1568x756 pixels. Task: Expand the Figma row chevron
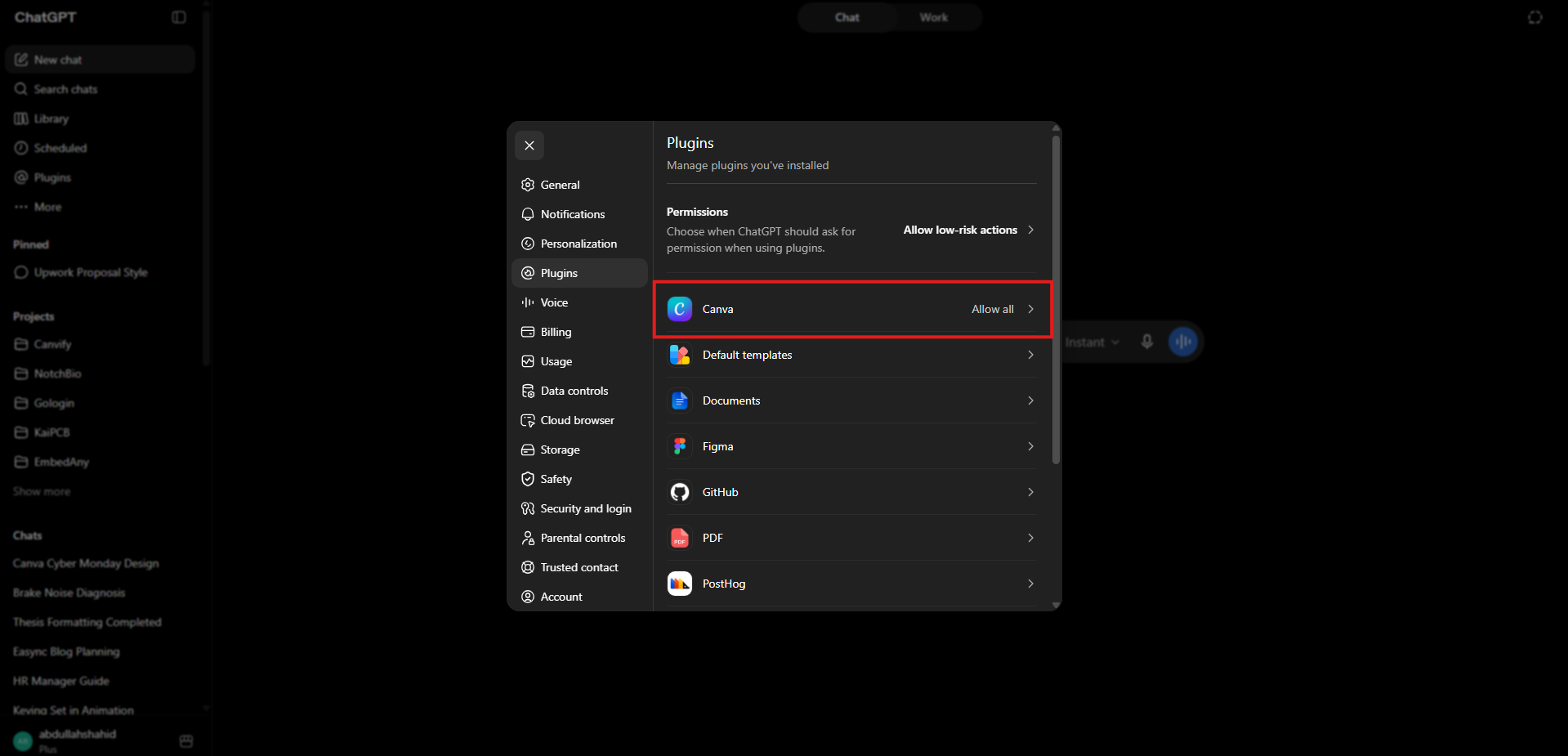[x=1030, y=446]
